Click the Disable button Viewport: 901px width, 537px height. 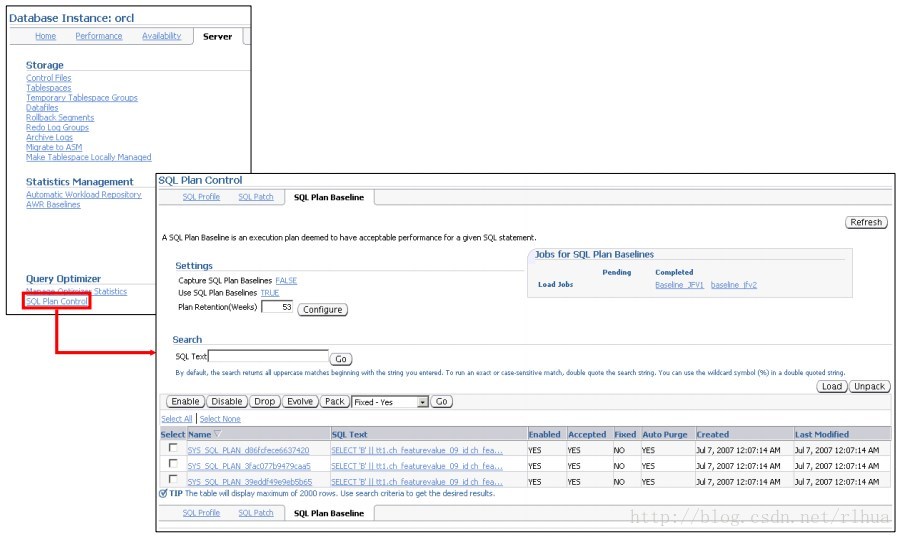coord(226,401)
